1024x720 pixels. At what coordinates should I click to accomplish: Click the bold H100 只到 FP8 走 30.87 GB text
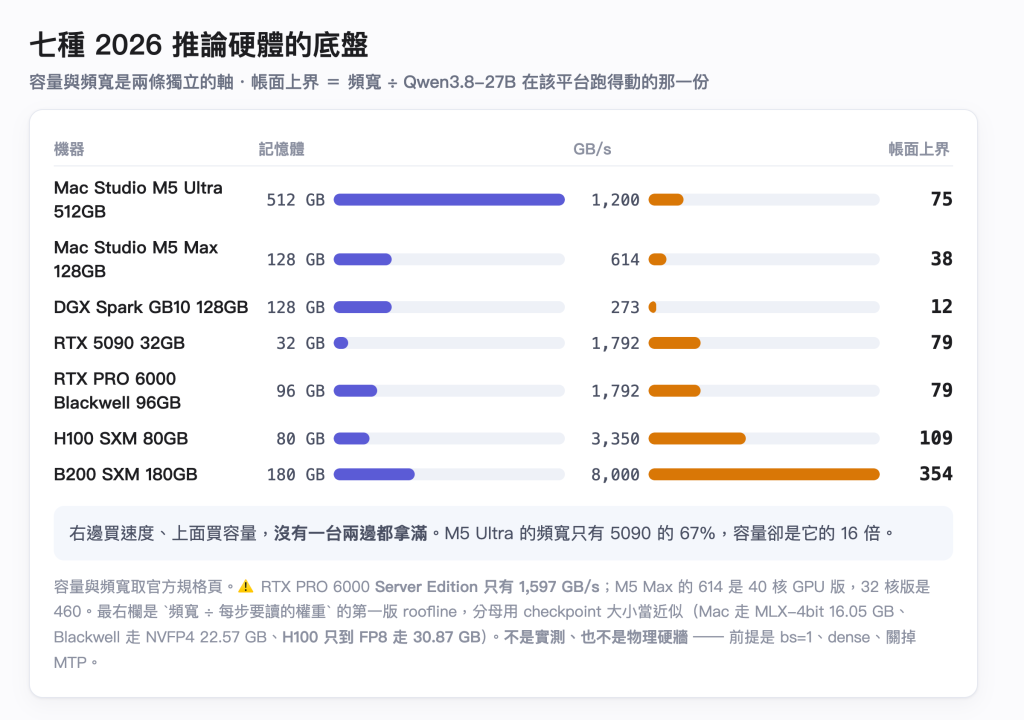(x=381, y=637)
